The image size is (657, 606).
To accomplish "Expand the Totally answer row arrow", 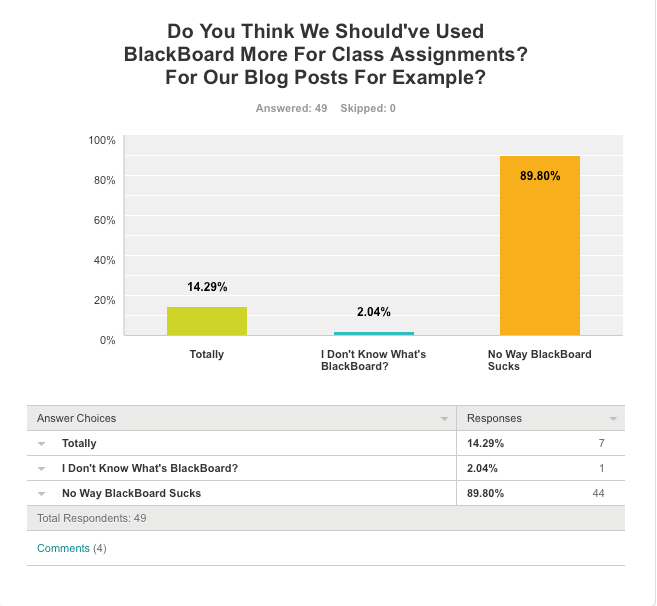I will tap(42, 443).
